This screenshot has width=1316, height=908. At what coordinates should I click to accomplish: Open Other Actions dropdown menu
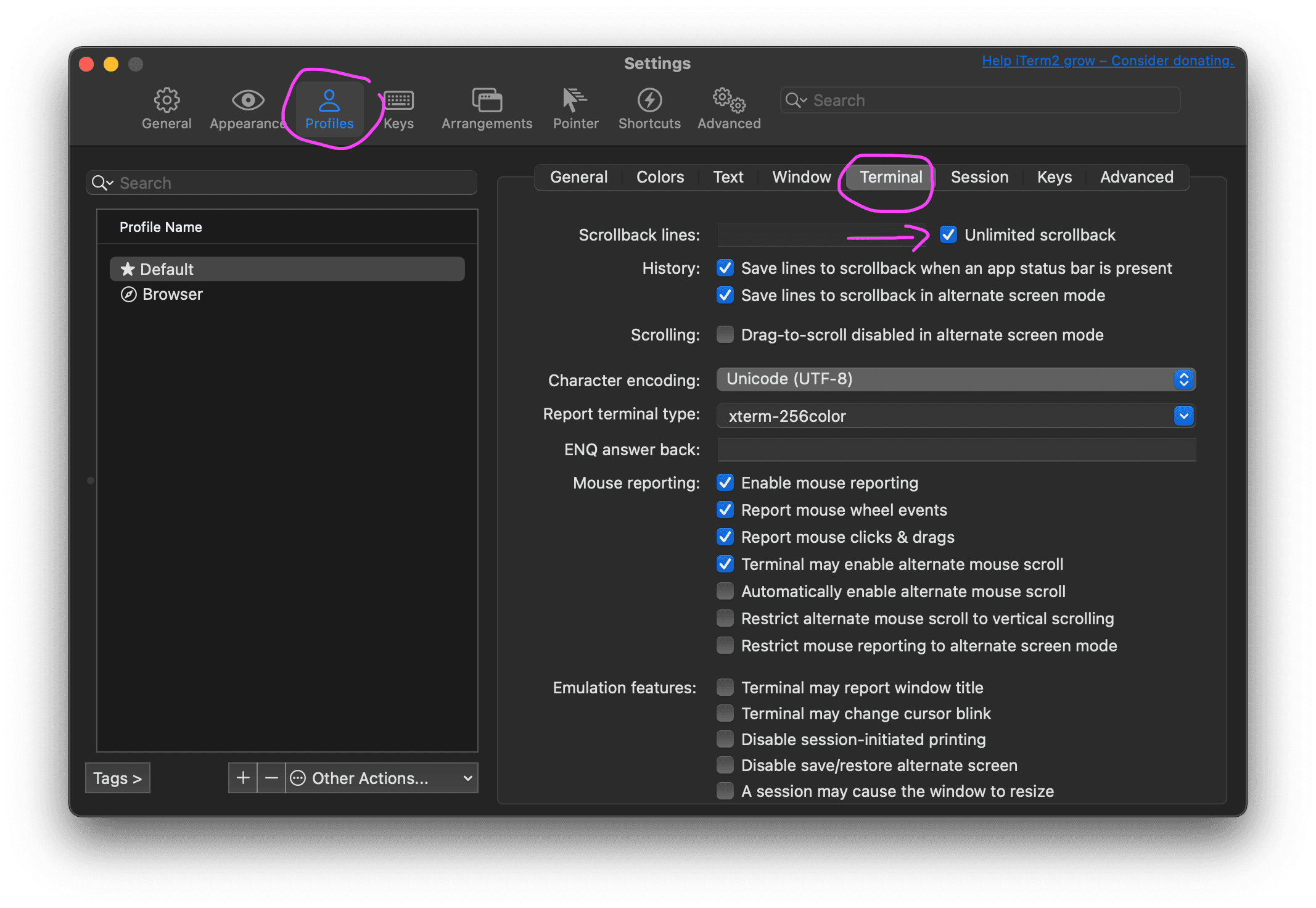tap(382, 778)
